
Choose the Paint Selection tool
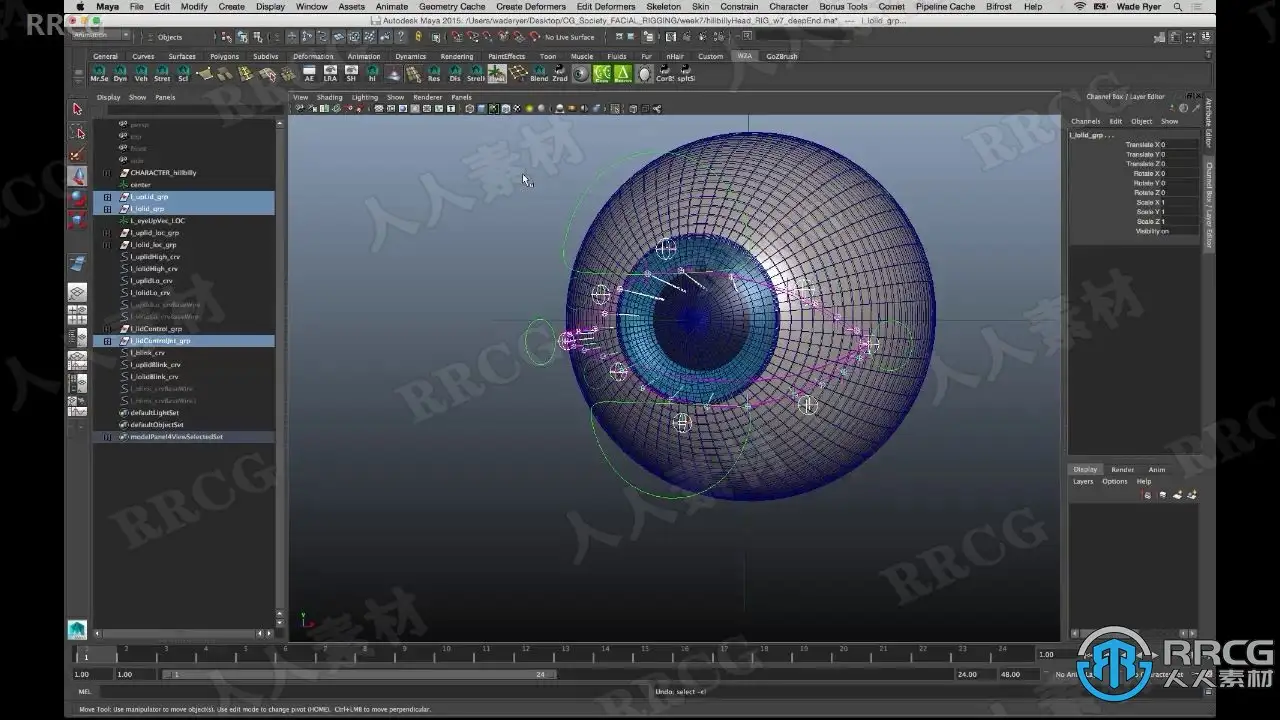(77, 154)
